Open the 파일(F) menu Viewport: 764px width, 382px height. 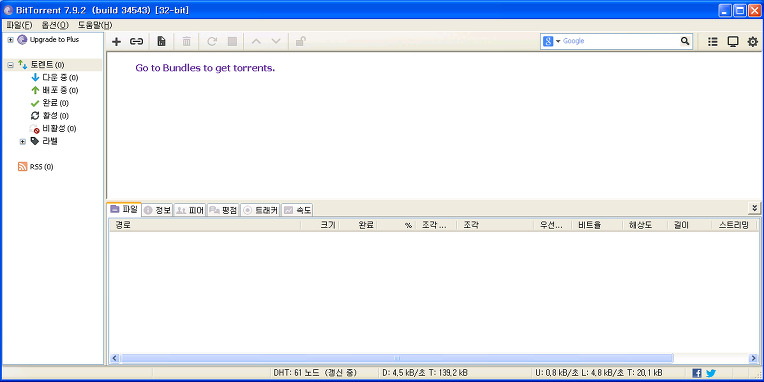(19, 25)
